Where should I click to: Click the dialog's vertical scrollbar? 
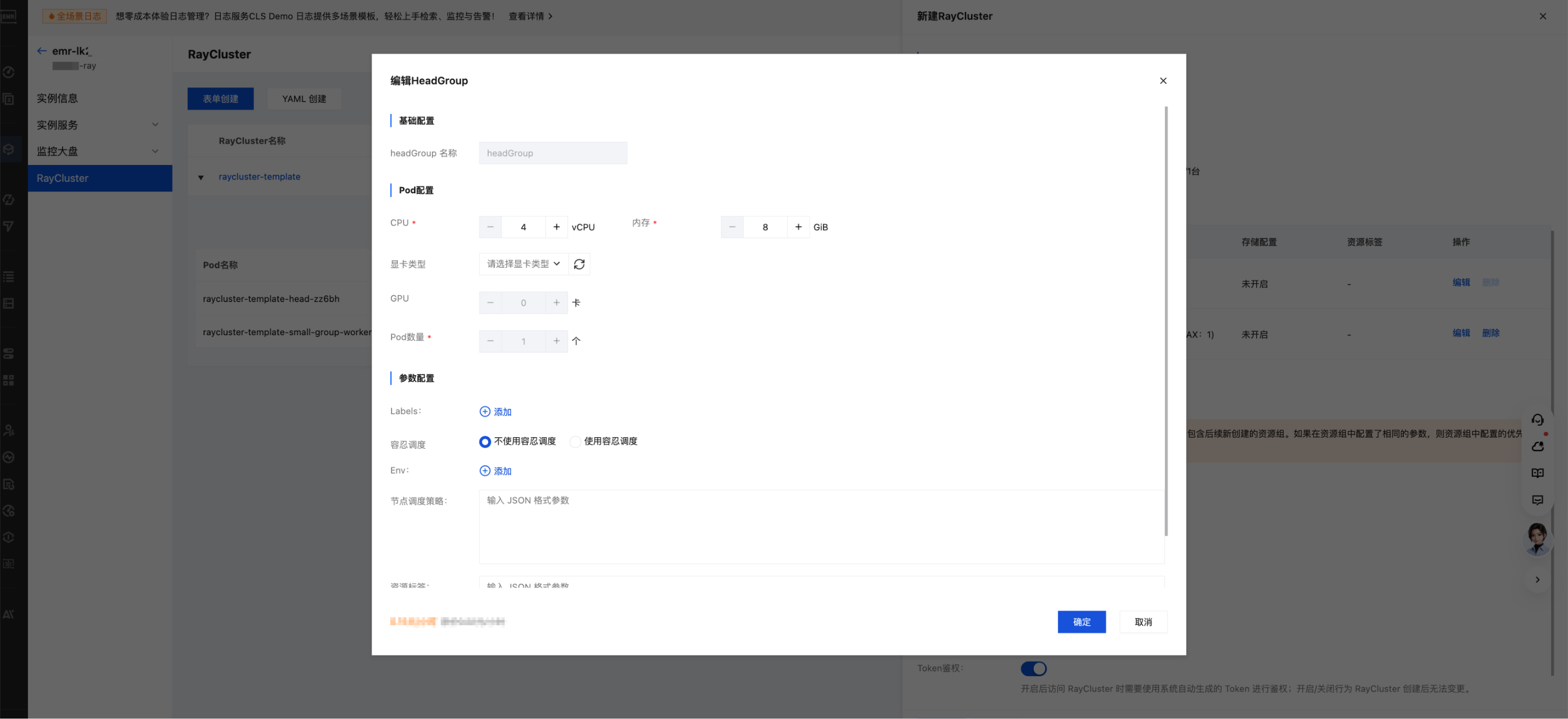[x=1166, y=321]
